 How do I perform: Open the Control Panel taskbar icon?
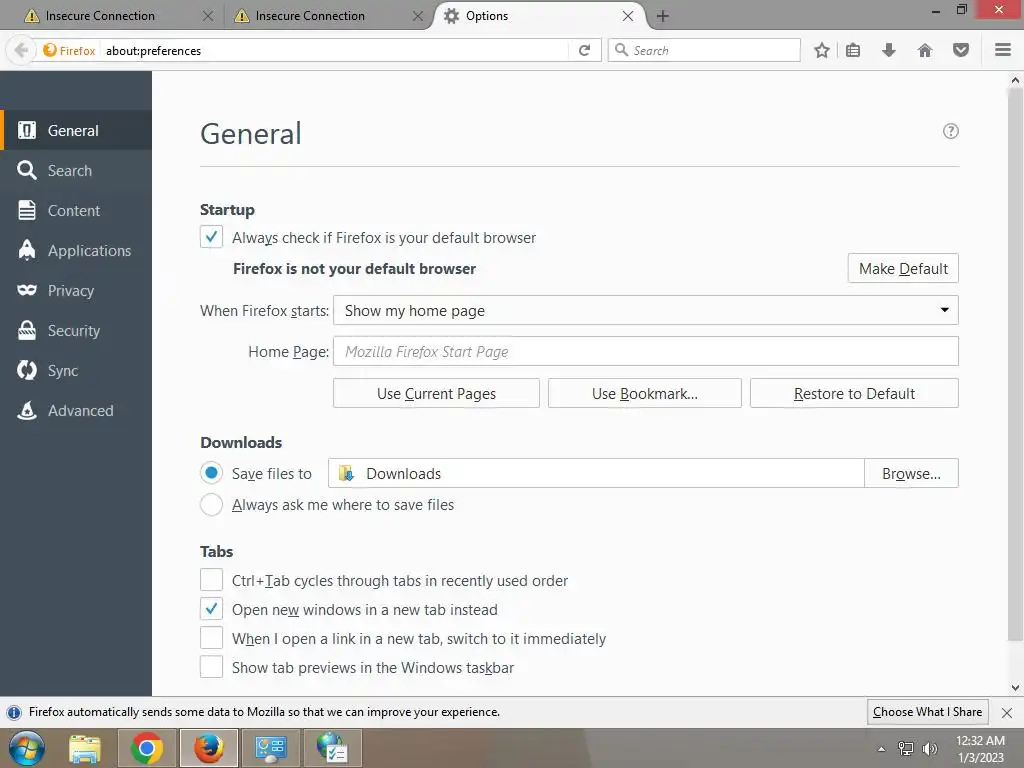271,748
